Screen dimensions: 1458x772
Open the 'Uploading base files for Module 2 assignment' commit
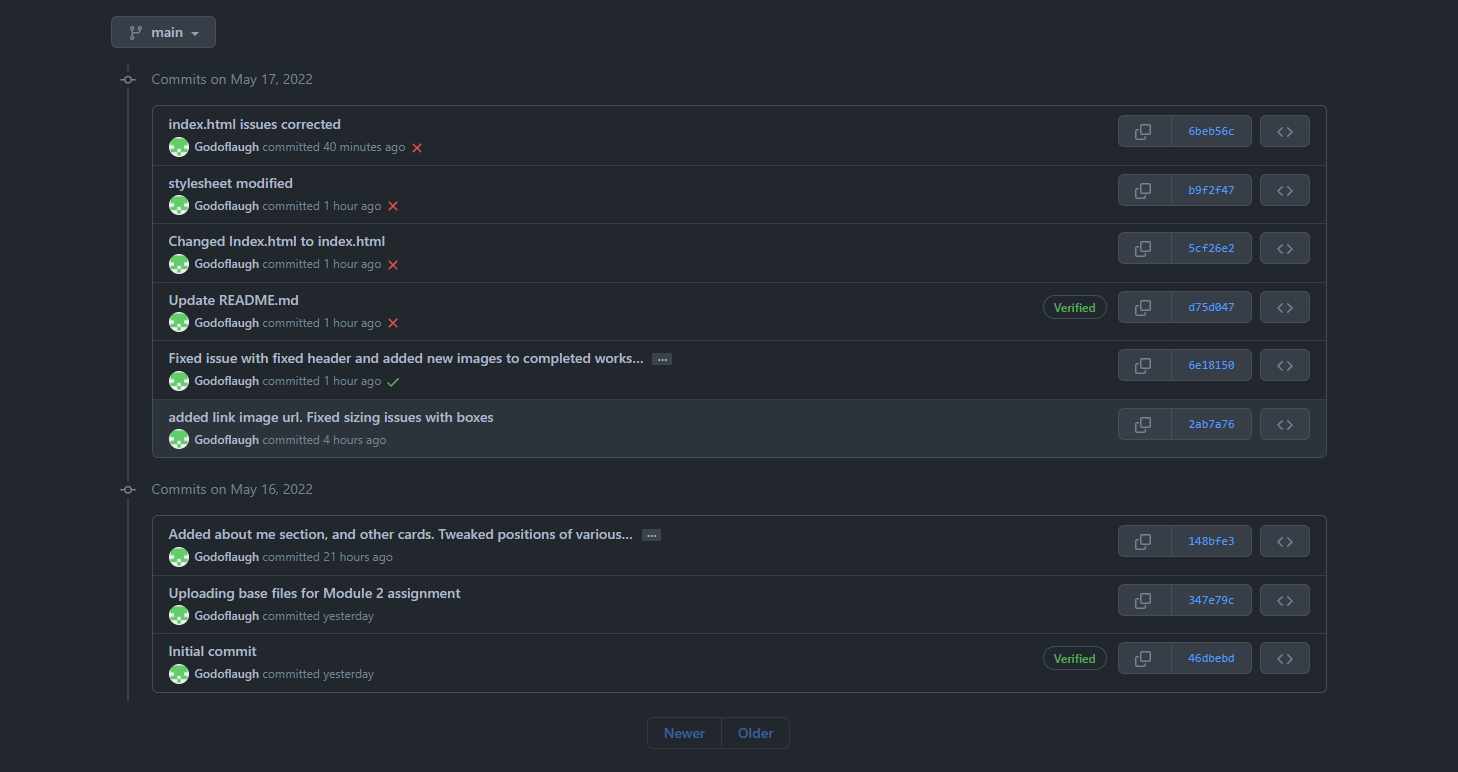coord(314,592)
